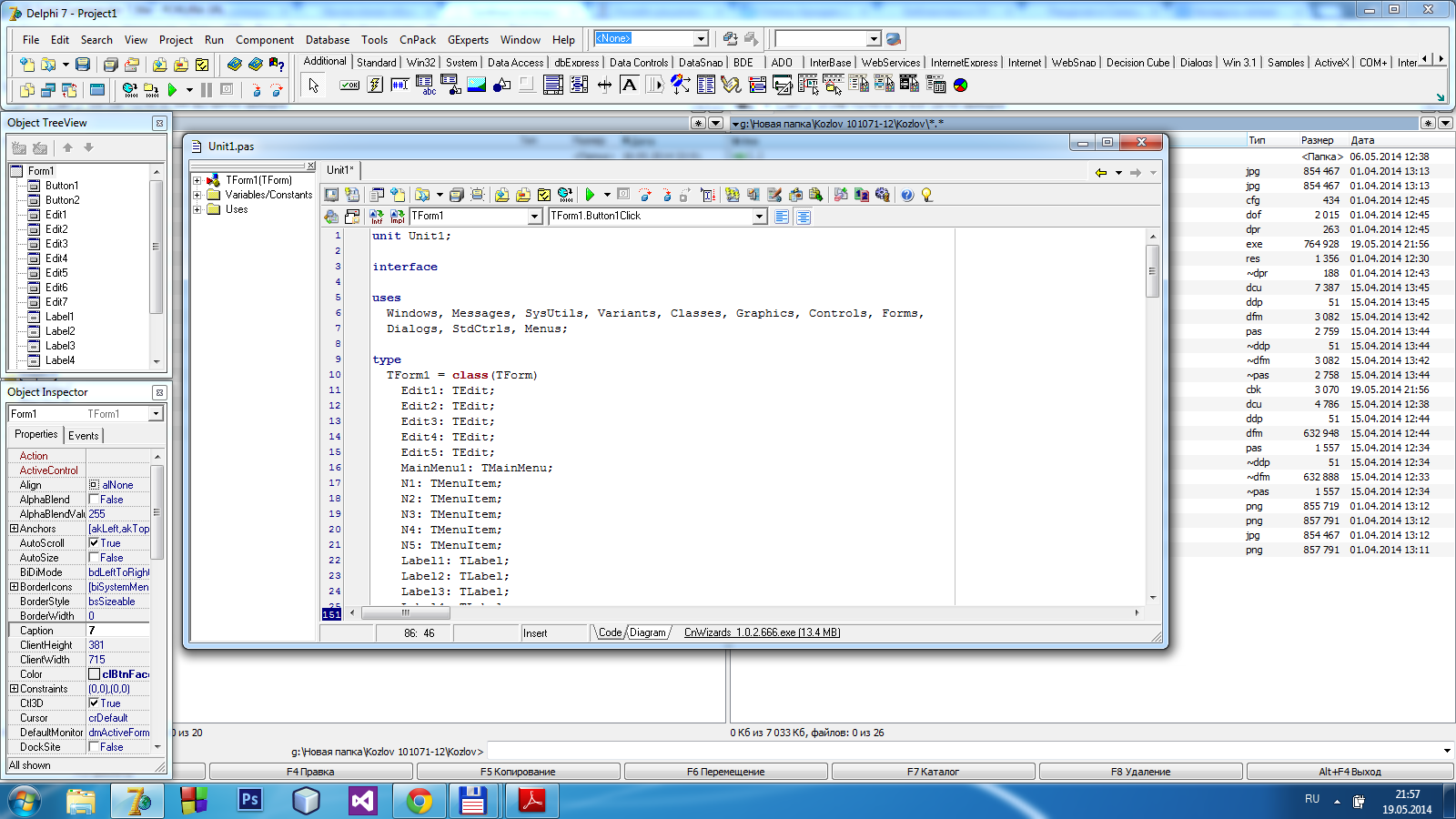Expand the Constraints property in Object Inspector

coord(14,689)
